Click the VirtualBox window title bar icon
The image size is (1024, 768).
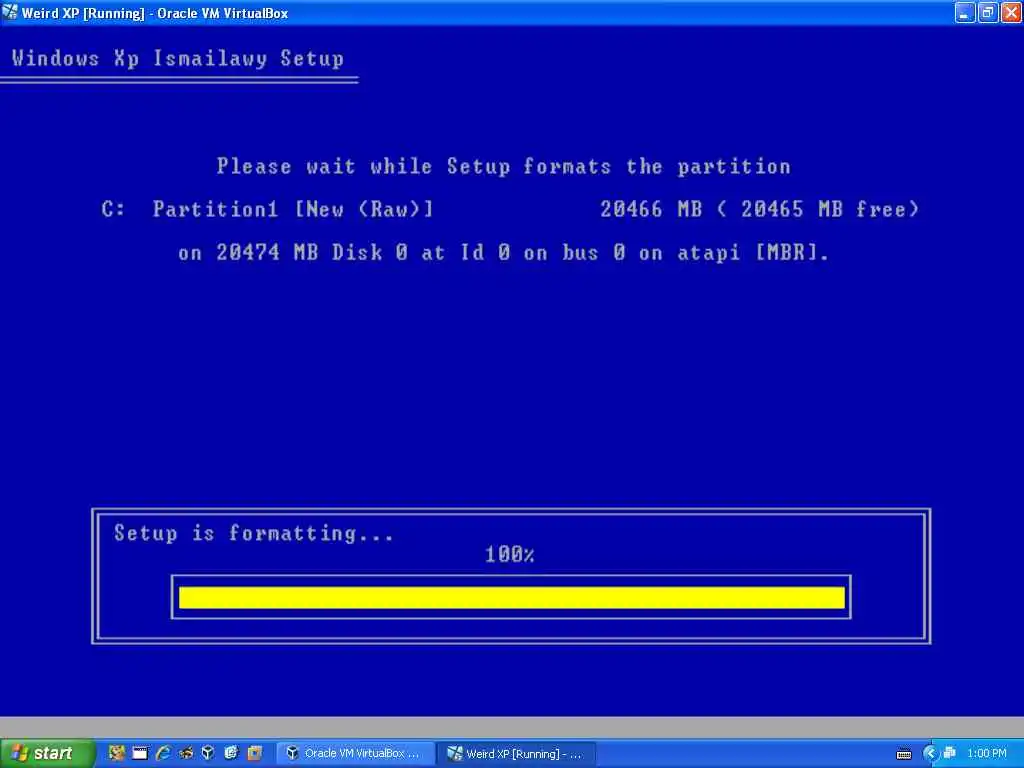click(10, 12)
